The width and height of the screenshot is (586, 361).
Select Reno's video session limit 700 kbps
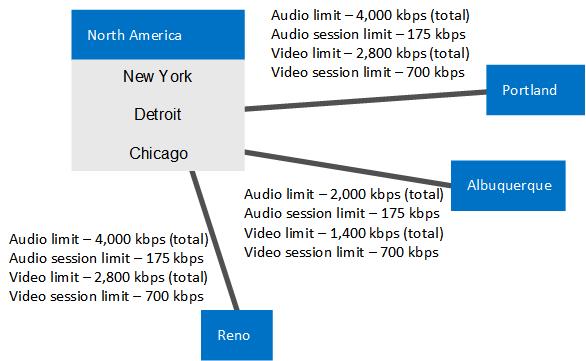(106, 296)
